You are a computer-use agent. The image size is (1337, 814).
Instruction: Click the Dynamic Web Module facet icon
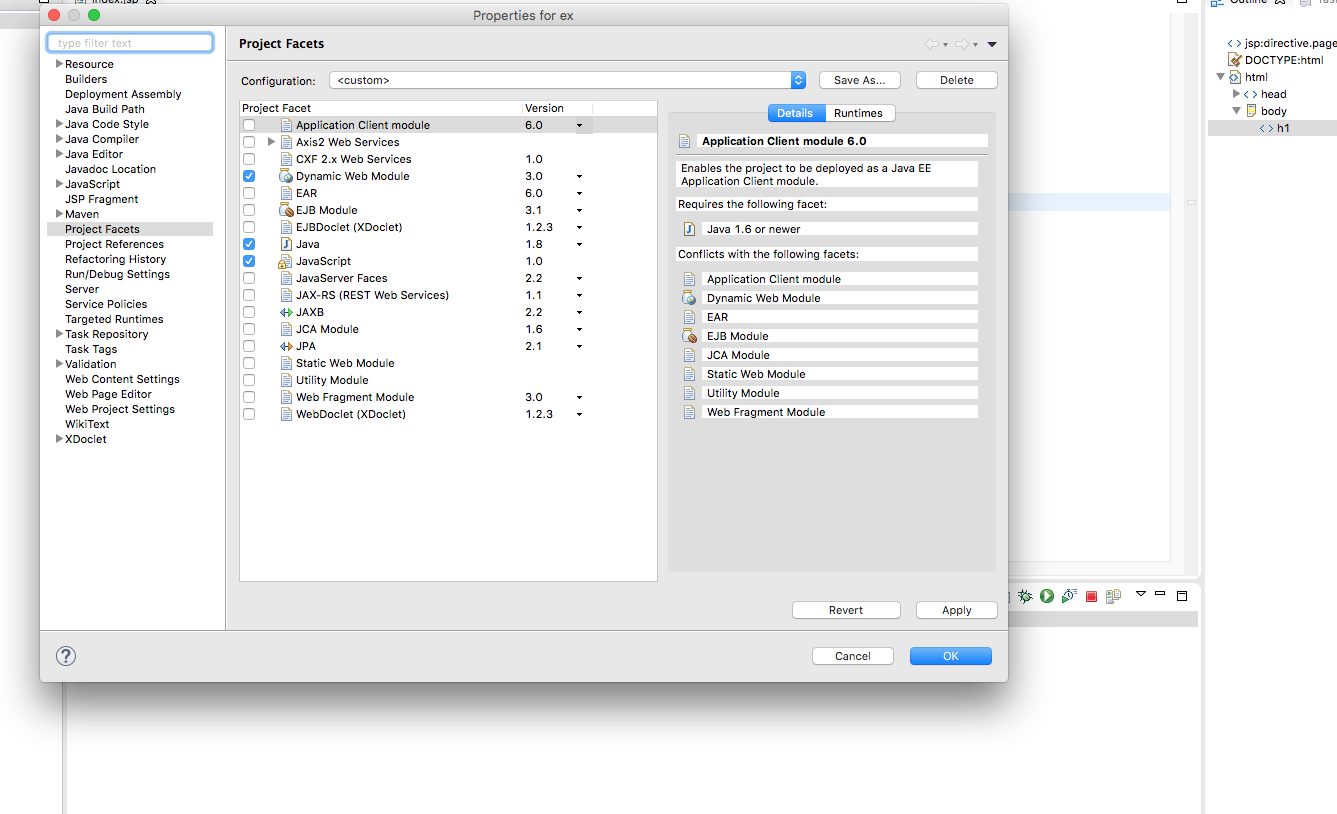click(x=286, y=176)
